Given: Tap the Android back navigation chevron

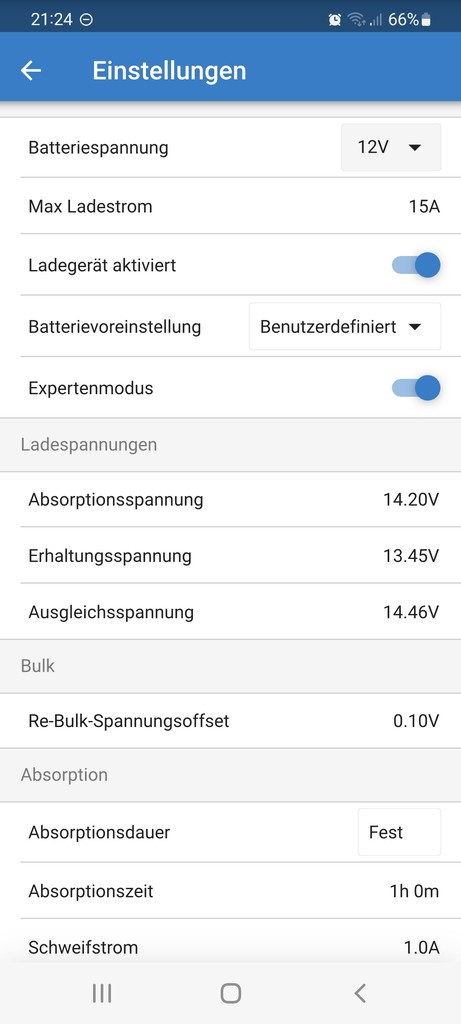Looking at the screenshot, I should coord(360,993).
